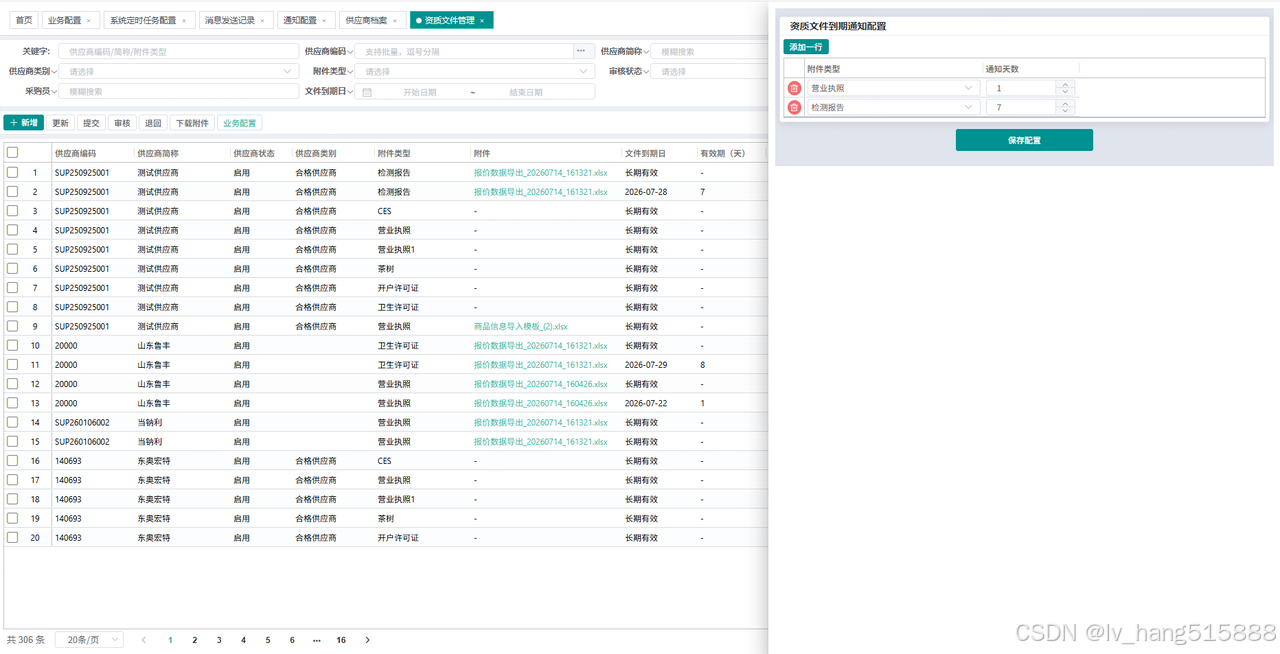Screen dimensions: 1280x654
Task: Change the 营业执照 attachment type dropdown in config
Action: point(892,88)
